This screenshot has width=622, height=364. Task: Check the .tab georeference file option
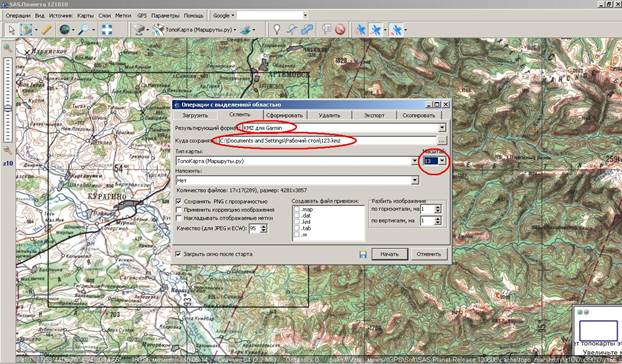pos(297,228)
